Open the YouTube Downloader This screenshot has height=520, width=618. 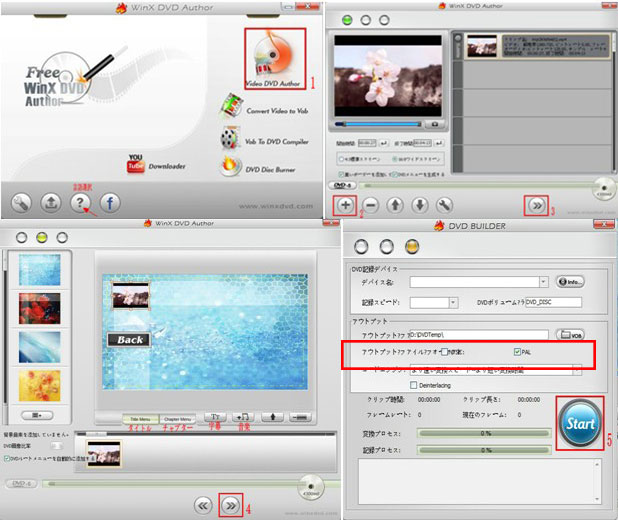156,164
